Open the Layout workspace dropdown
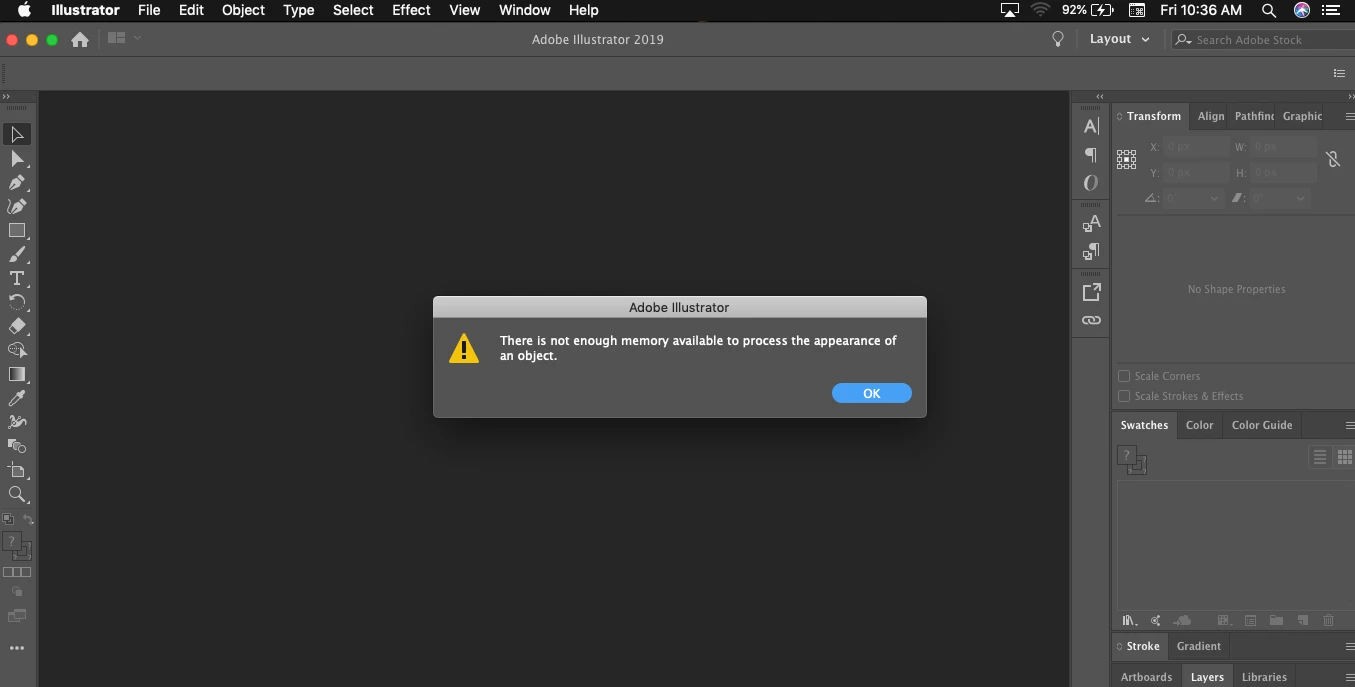Image resolution: width=1355 pixels, height=687 pixels. click(1120, 39)
